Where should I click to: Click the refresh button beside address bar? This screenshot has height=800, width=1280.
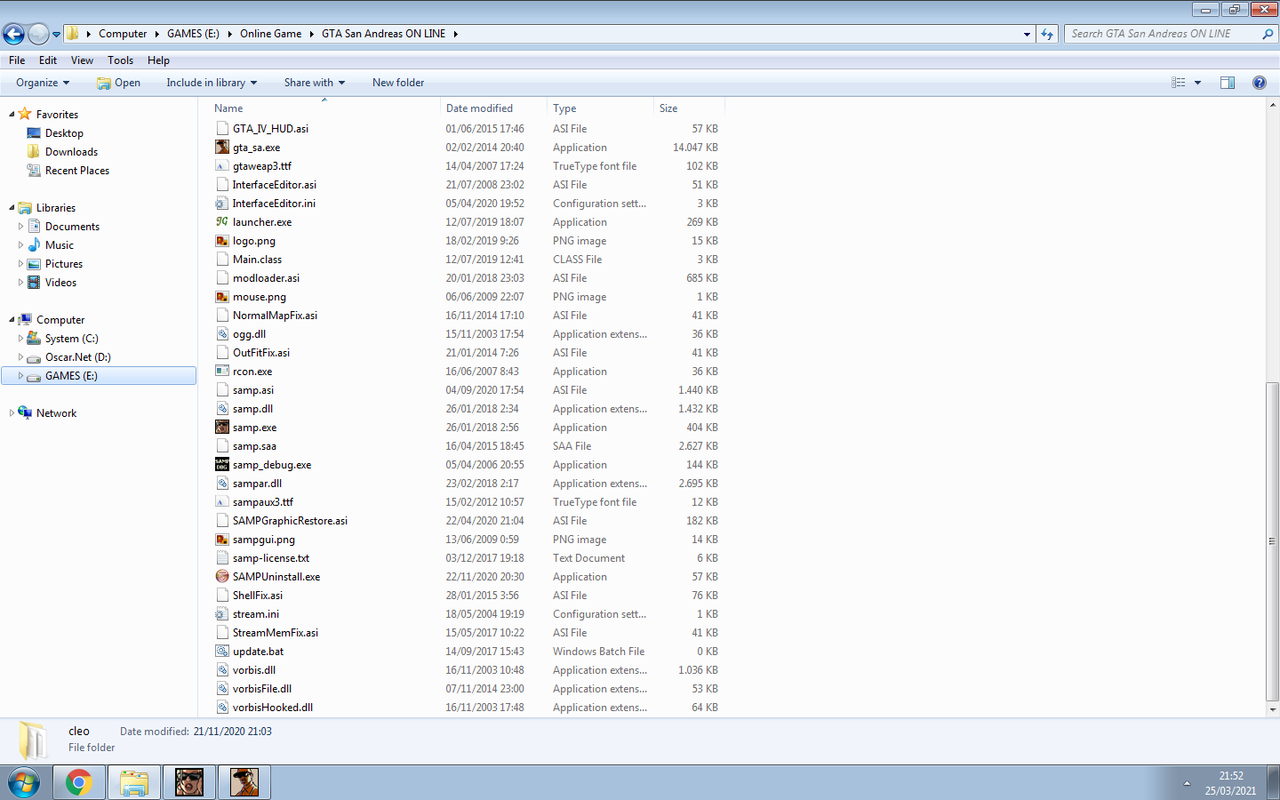click(1047, 34)
